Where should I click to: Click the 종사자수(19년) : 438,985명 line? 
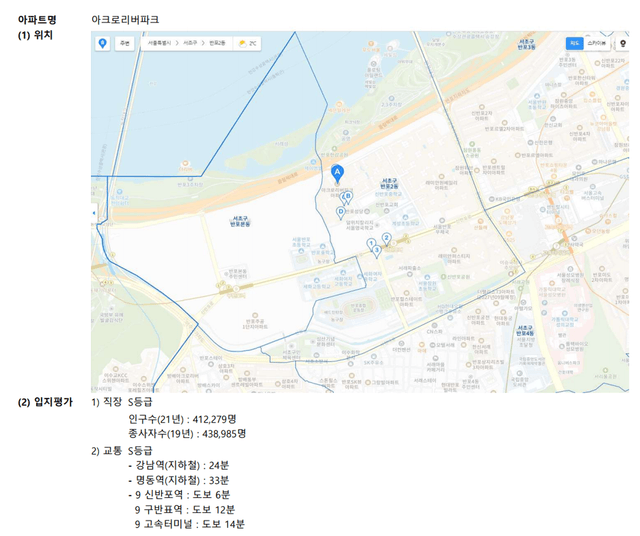187,434
